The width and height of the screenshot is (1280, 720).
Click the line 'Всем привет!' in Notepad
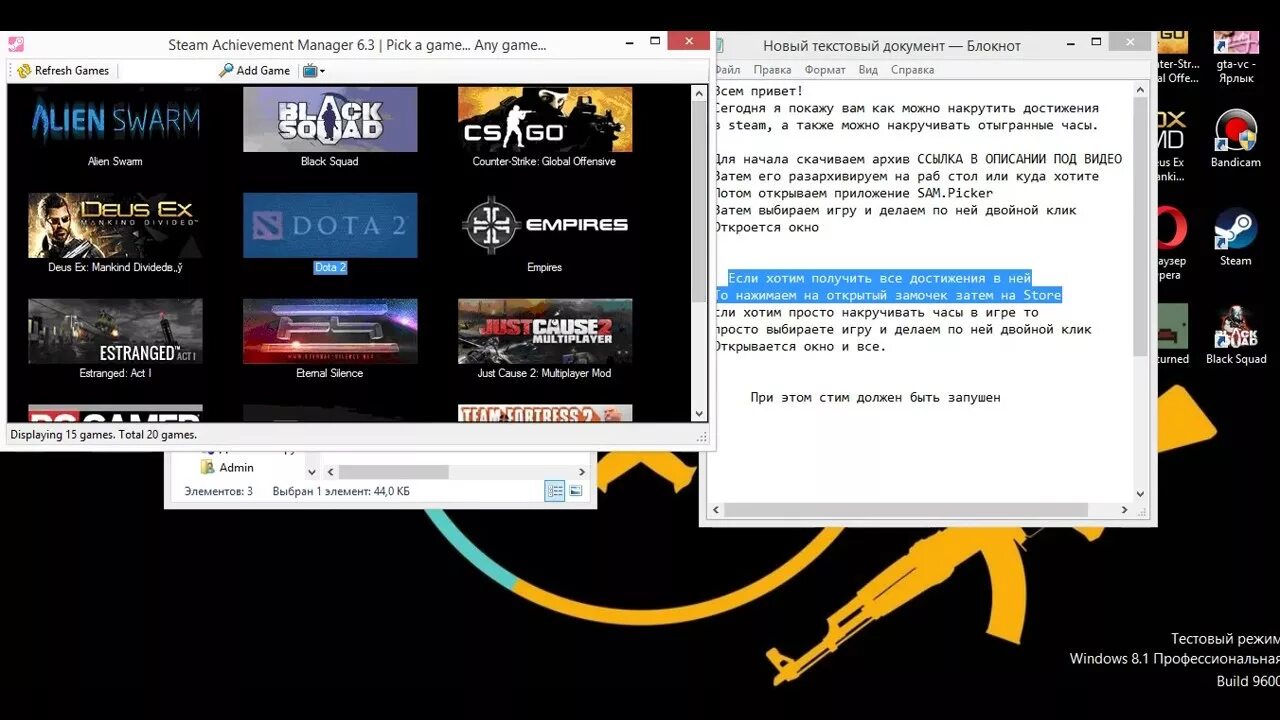tap(761, 91)
